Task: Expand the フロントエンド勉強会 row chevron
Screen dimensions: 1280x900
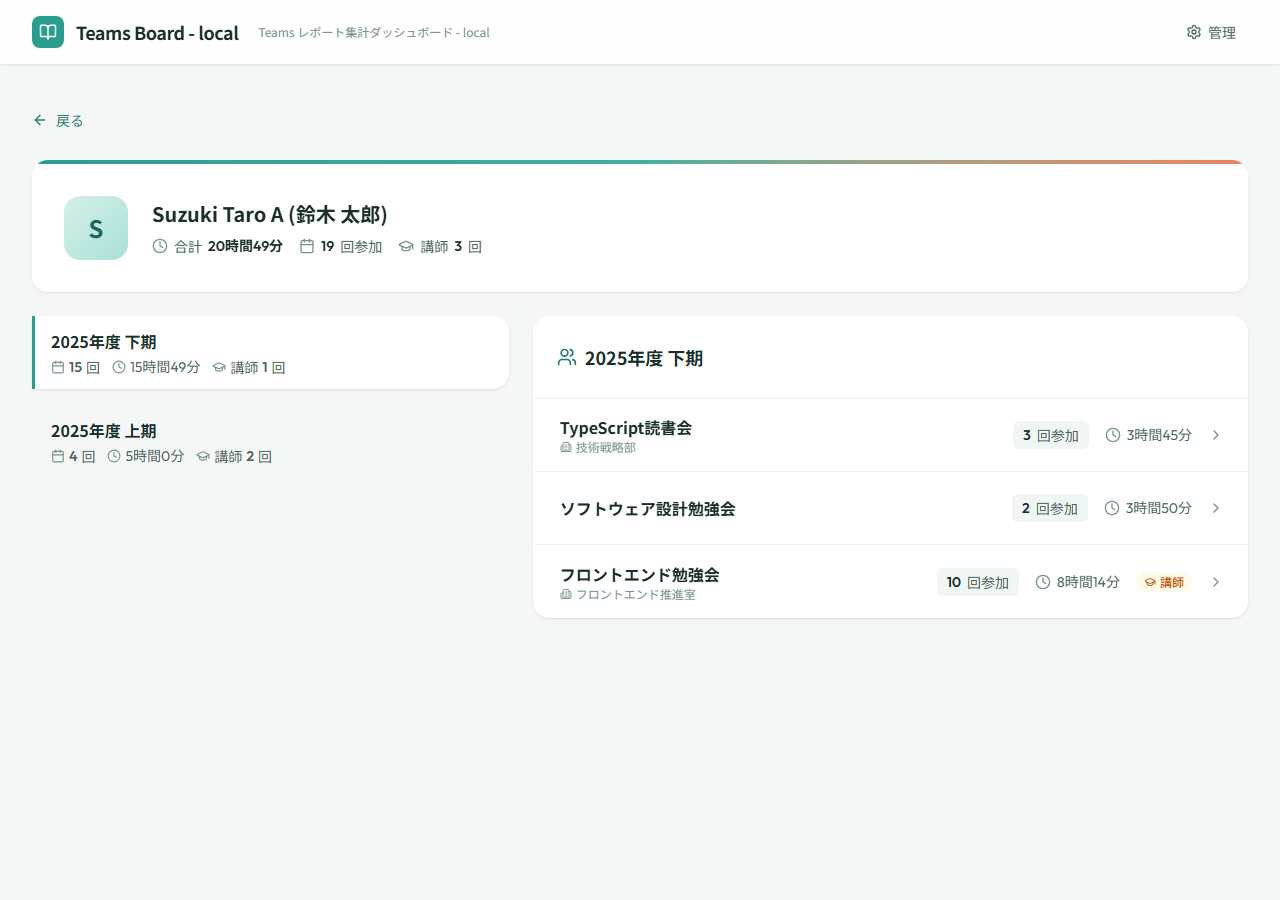Action: point(1216,582)
